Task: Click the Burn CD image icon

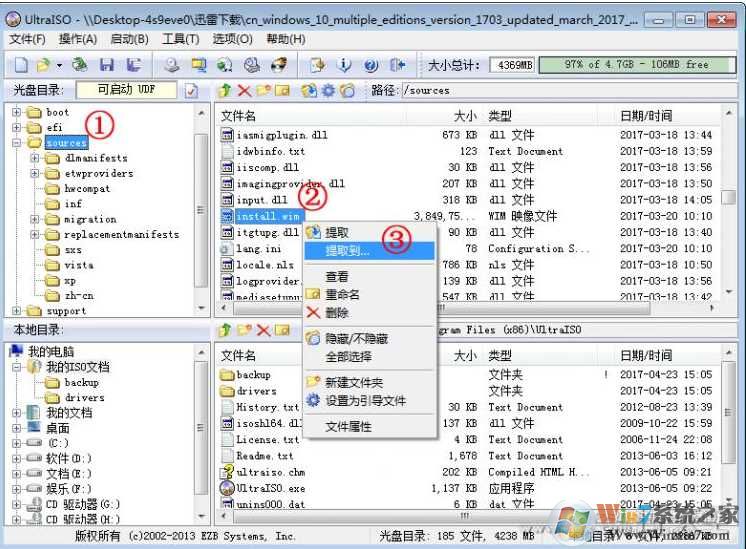Action: (x=279, y=65)
